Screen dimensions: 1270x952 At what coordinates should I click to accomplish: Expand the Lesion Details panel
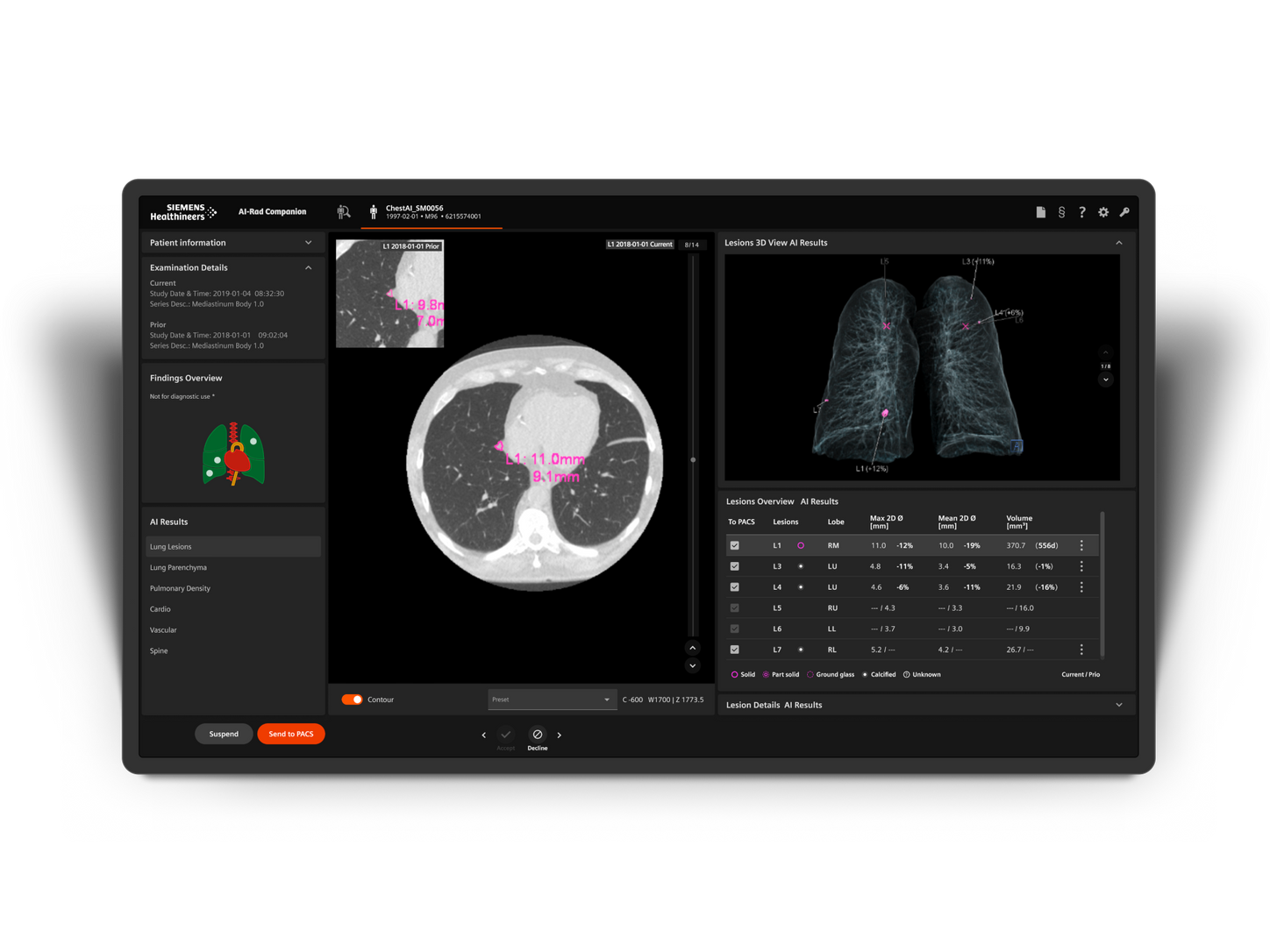coord(1119,705)
